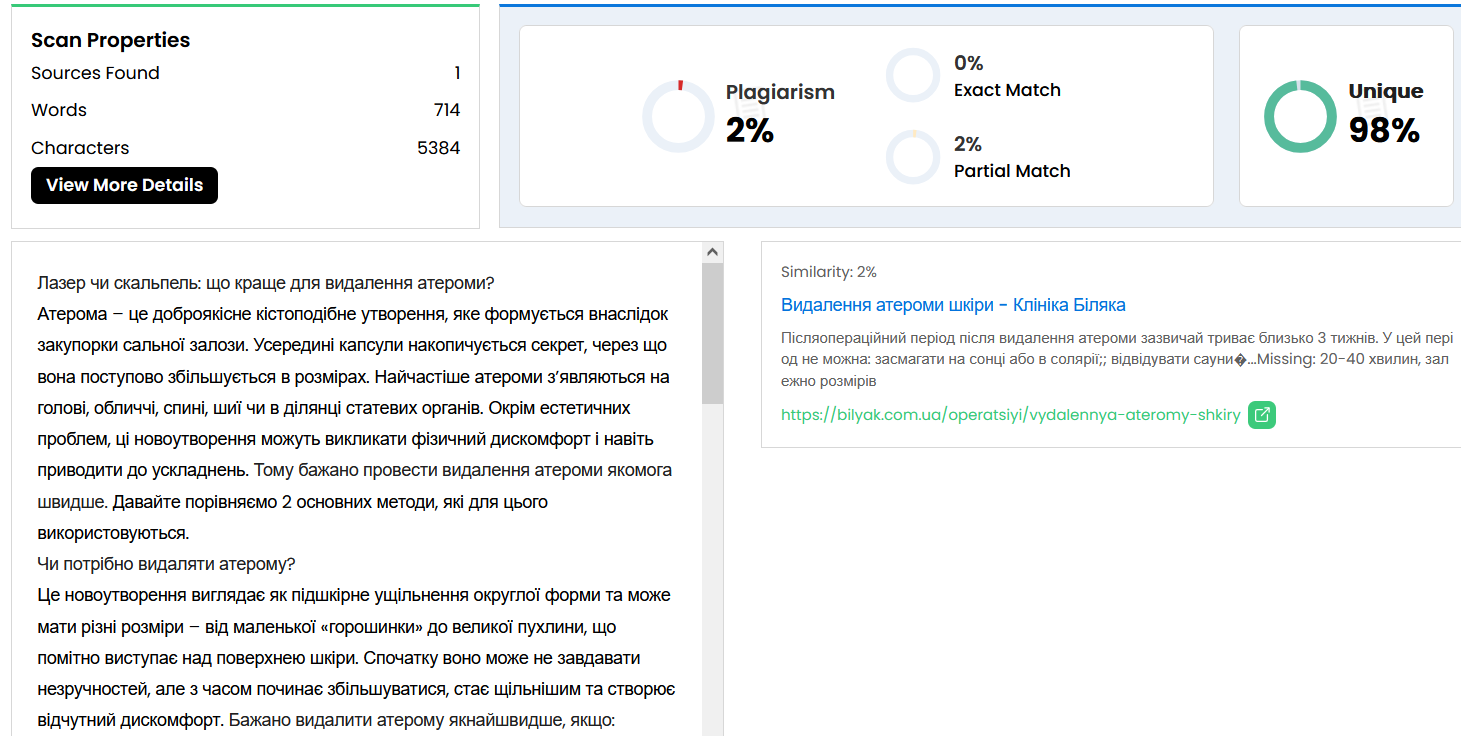The width and height of the screenshot is (1461, 736).
Task: Click the scroll-up arrow of the text panel
Action: point(712,253)
